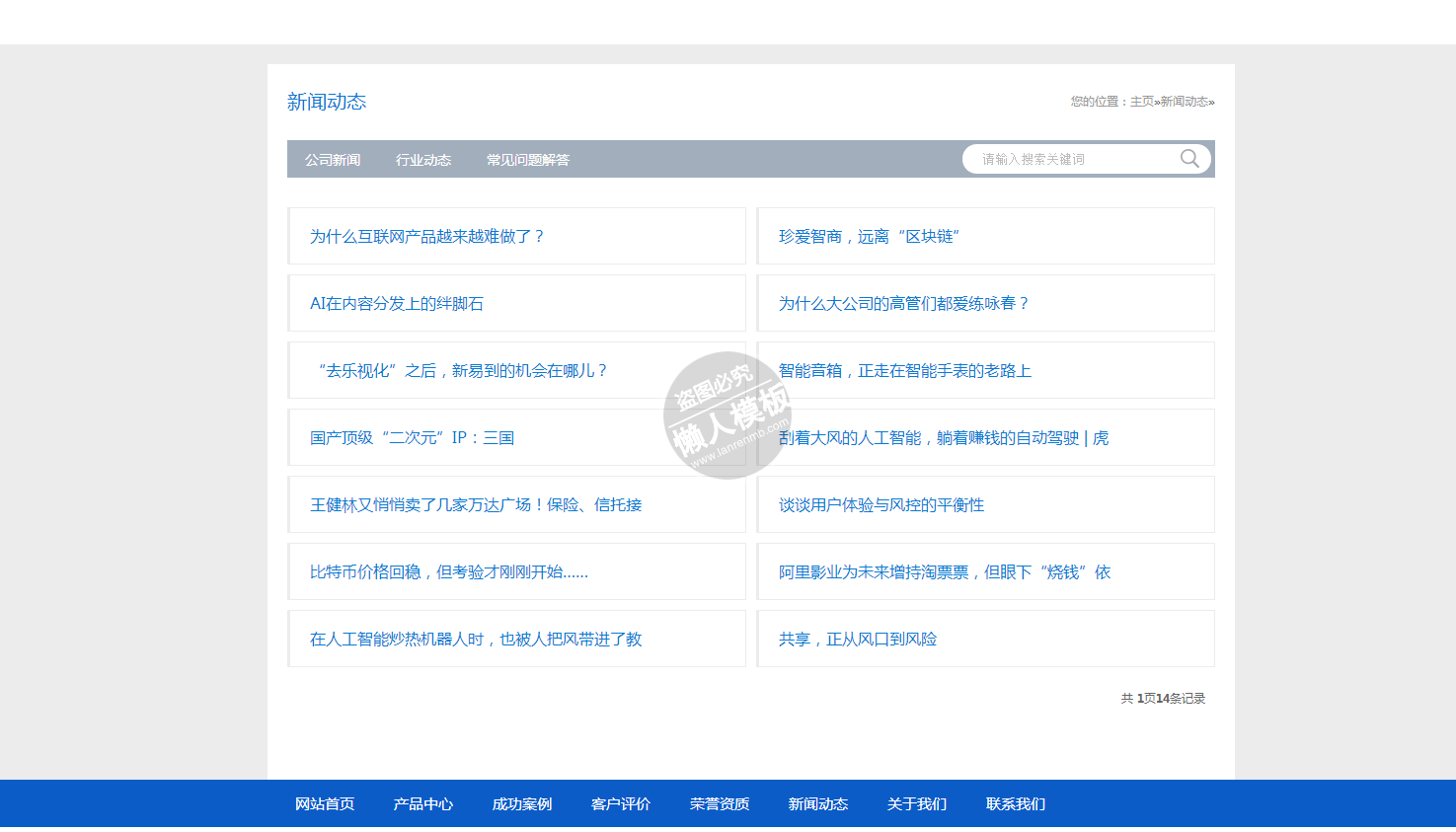Open the 比特币价格回稳 article

coord(448,572)
